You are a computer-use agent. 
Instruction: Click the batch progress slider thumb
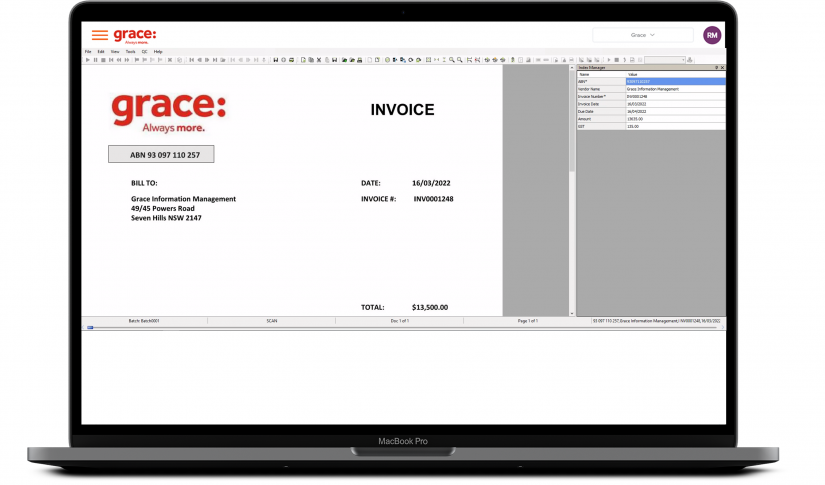[90, 327]
